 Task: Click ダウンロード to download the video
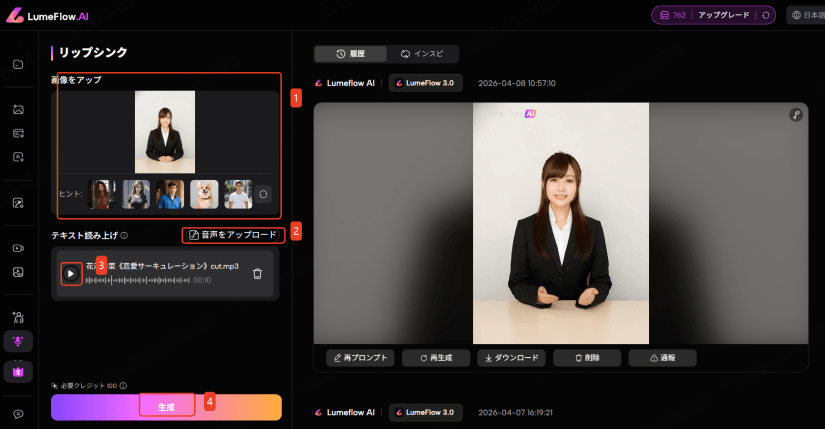(x=511, y=358)
